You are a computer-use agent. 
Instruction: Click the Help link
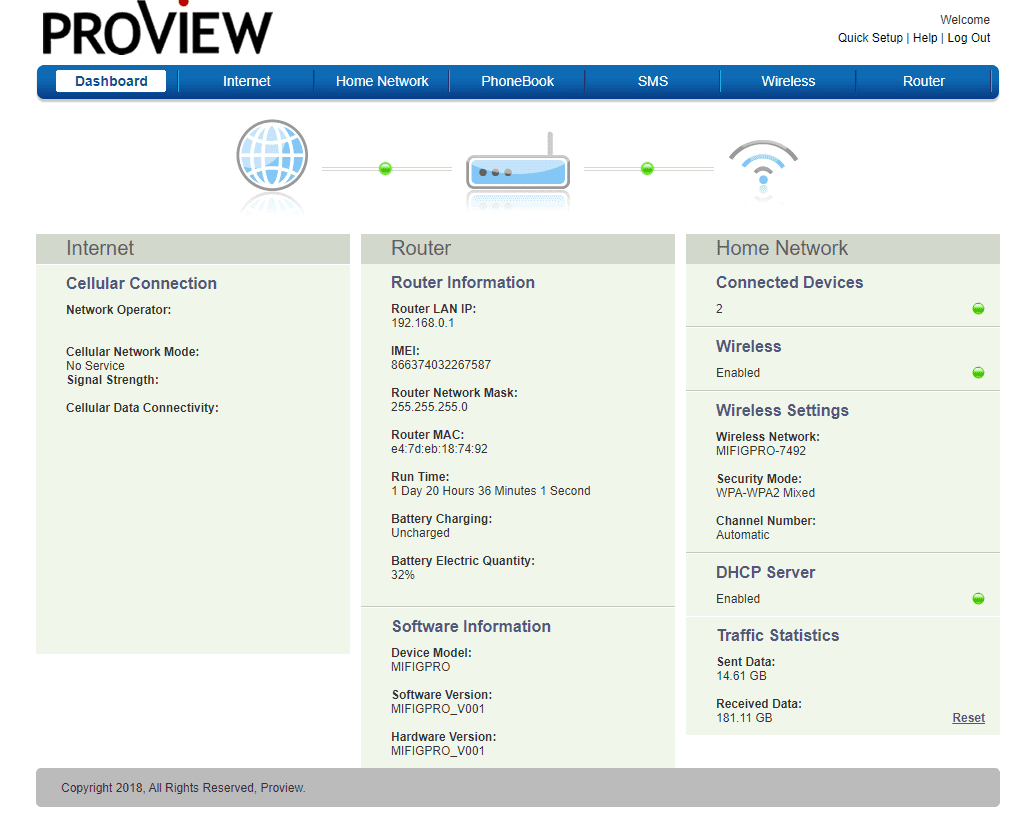click(925, 38)
